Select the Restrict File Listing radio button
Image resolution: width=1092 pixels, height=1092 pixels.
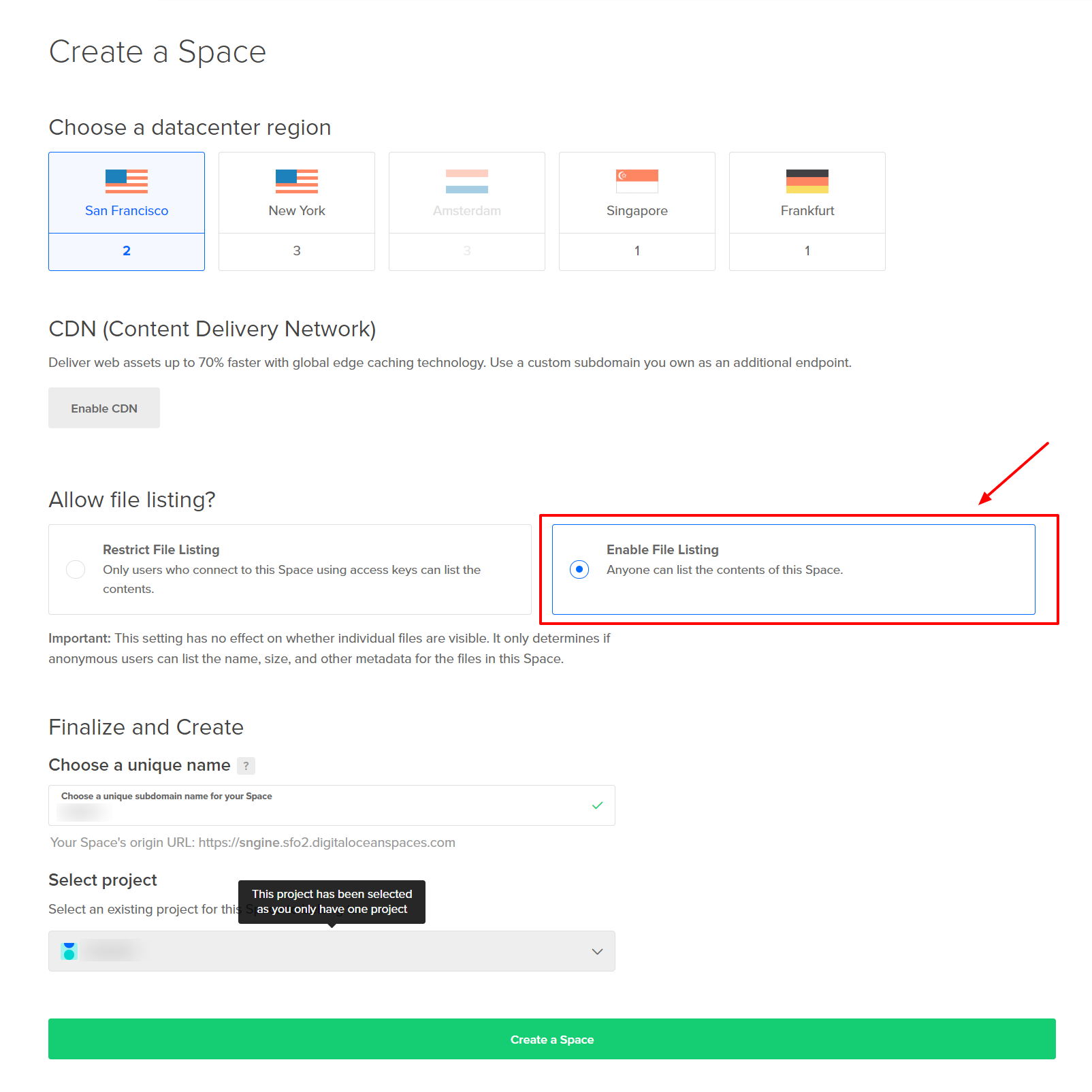tap(76, 569)
